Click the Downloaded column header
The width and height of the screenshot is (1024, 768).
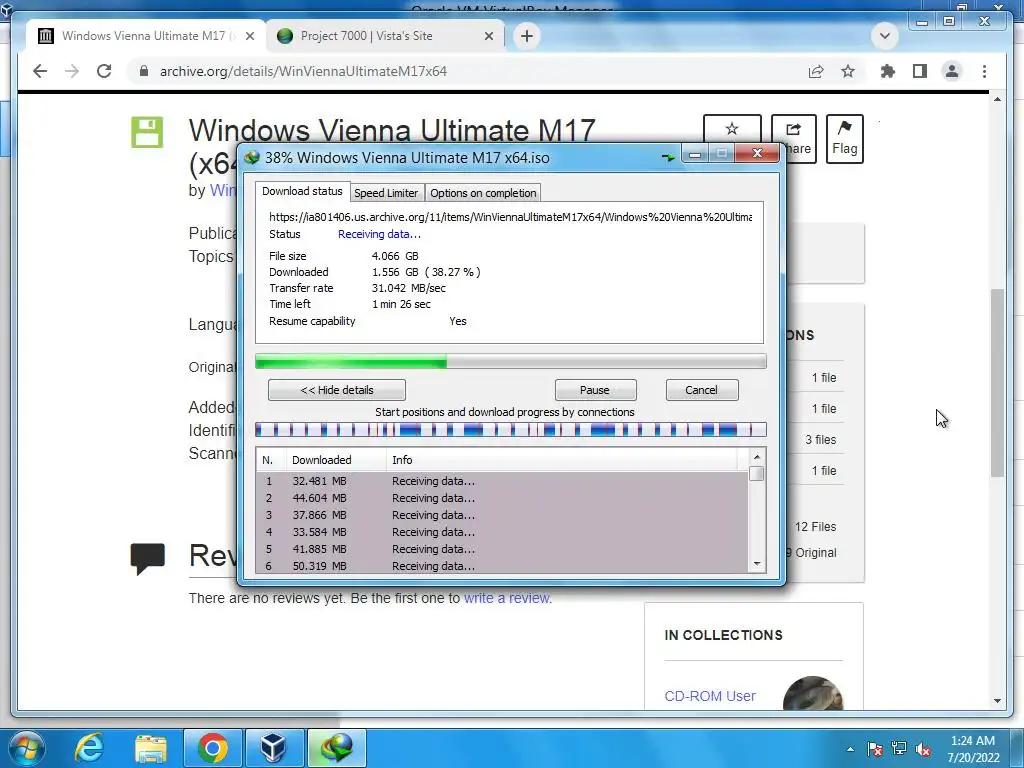(x=336, y=460)
